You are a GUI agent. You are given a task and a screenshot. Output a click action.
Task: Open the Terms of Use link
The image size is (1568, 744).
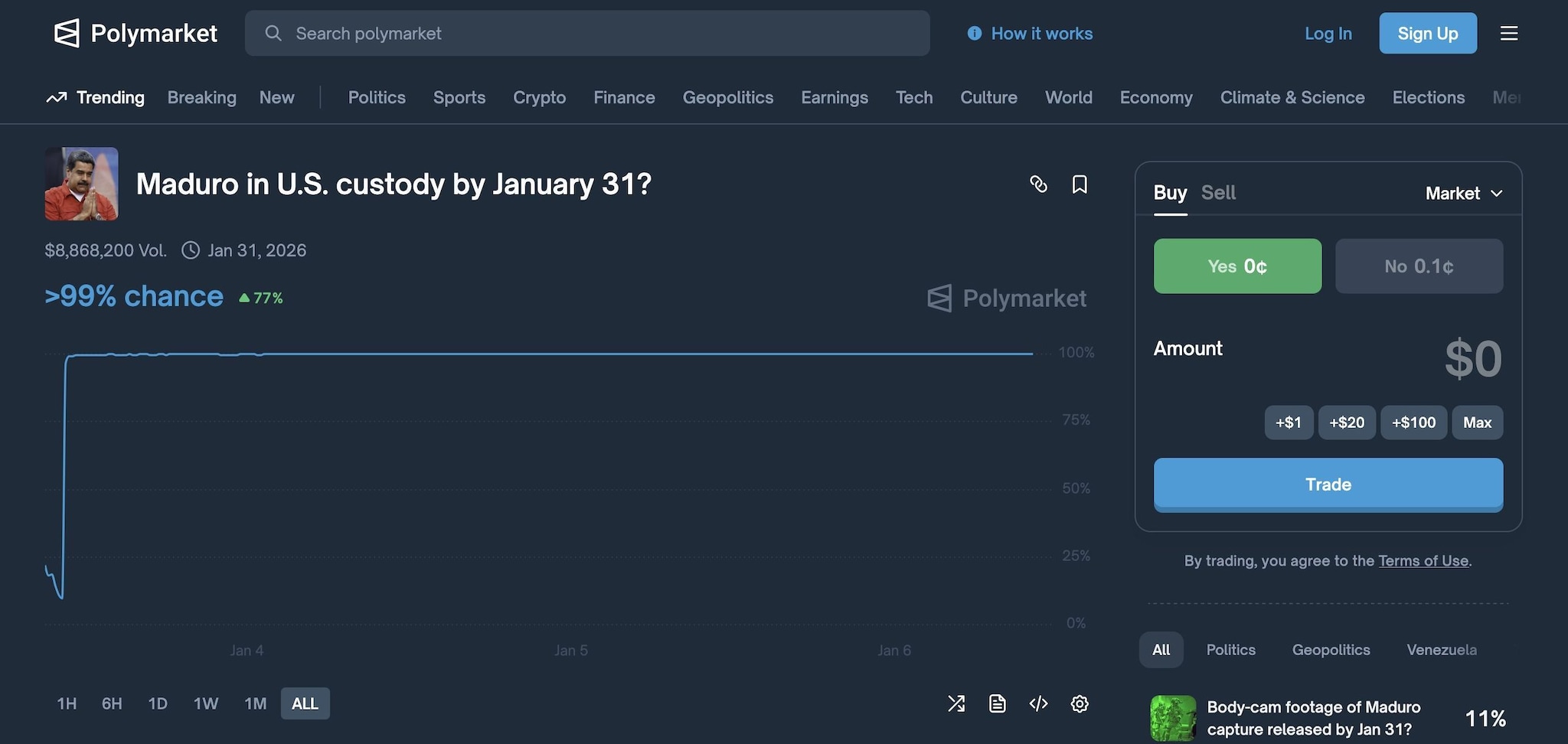[1423, 561]
